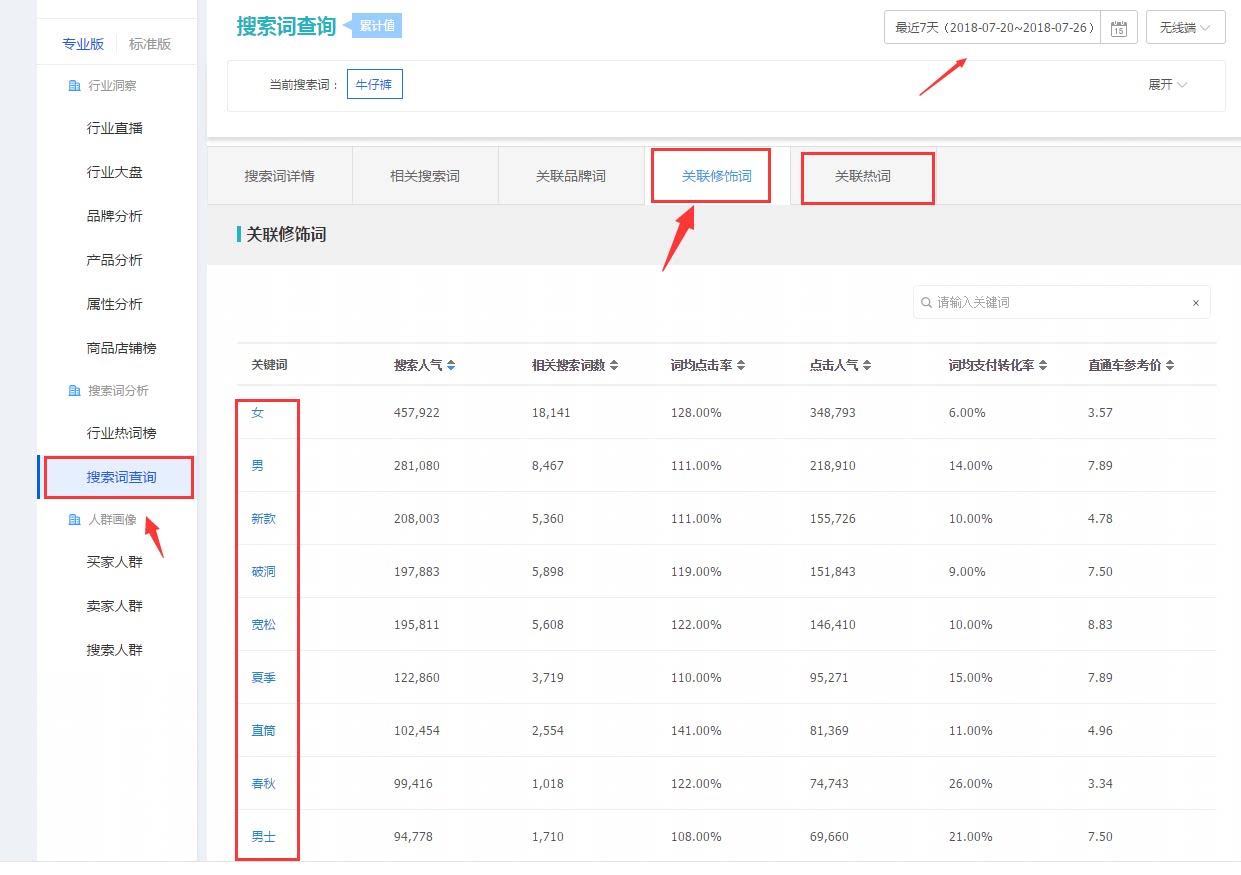Switch to 相关搜索词 tab
The width and height of the screenshot is (1241, 875).
(x=425, y=176)
